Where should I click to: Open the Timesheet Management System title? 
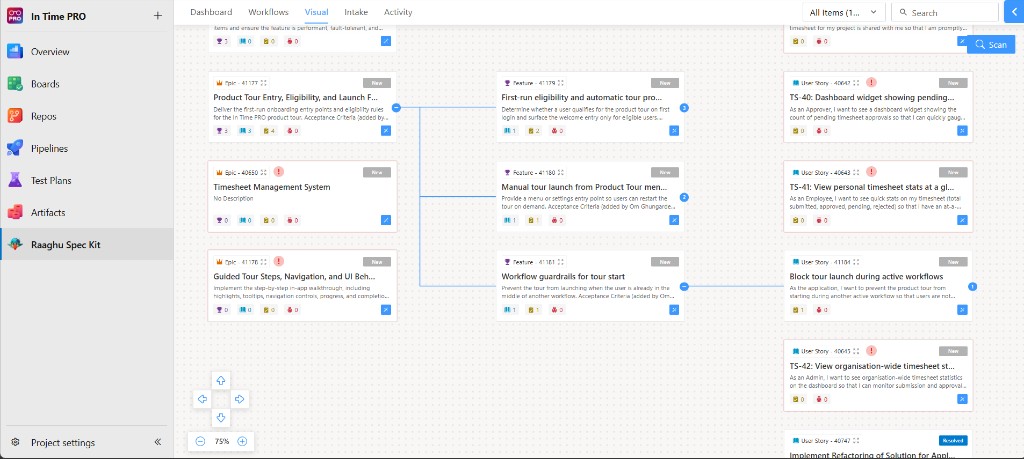(x=272, y=187)
